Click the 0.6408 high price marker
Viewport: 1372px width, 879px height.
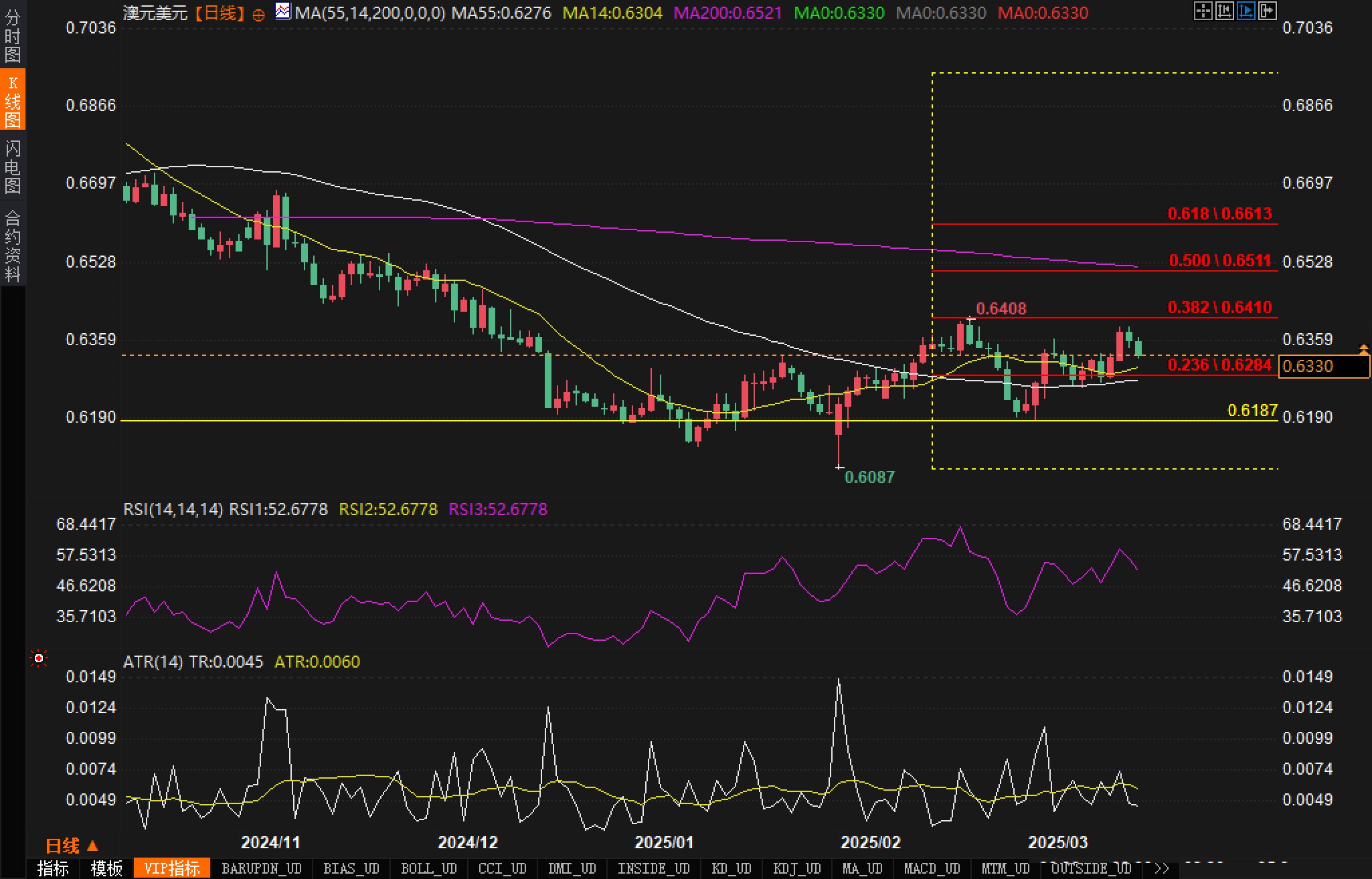point(1001,308)
